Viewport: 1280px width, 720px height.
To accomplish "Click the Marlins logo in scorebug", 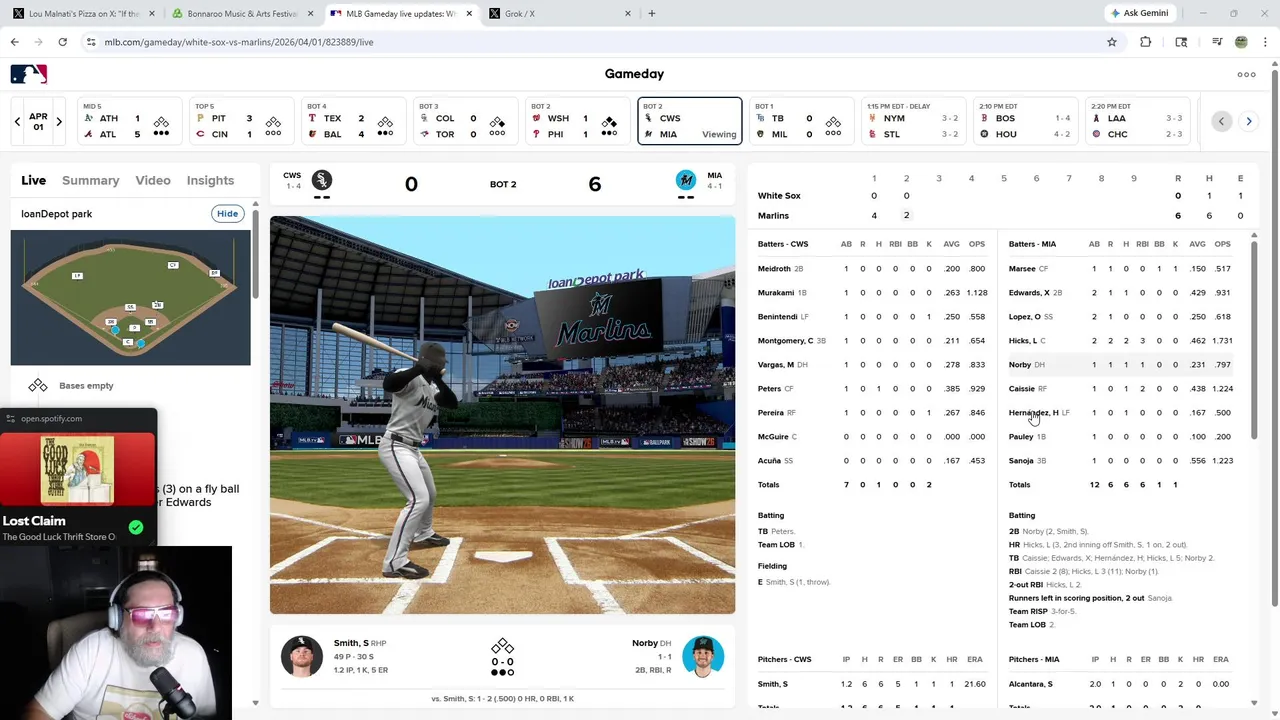I will click(685, 180).
